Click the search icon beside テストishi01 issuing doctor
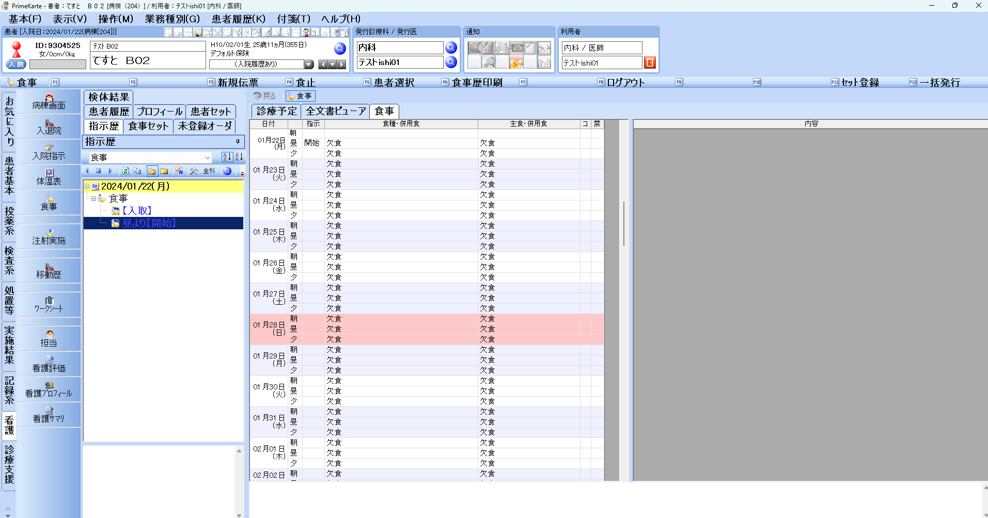The image size is (988, 518). click(x=451, y=62)
